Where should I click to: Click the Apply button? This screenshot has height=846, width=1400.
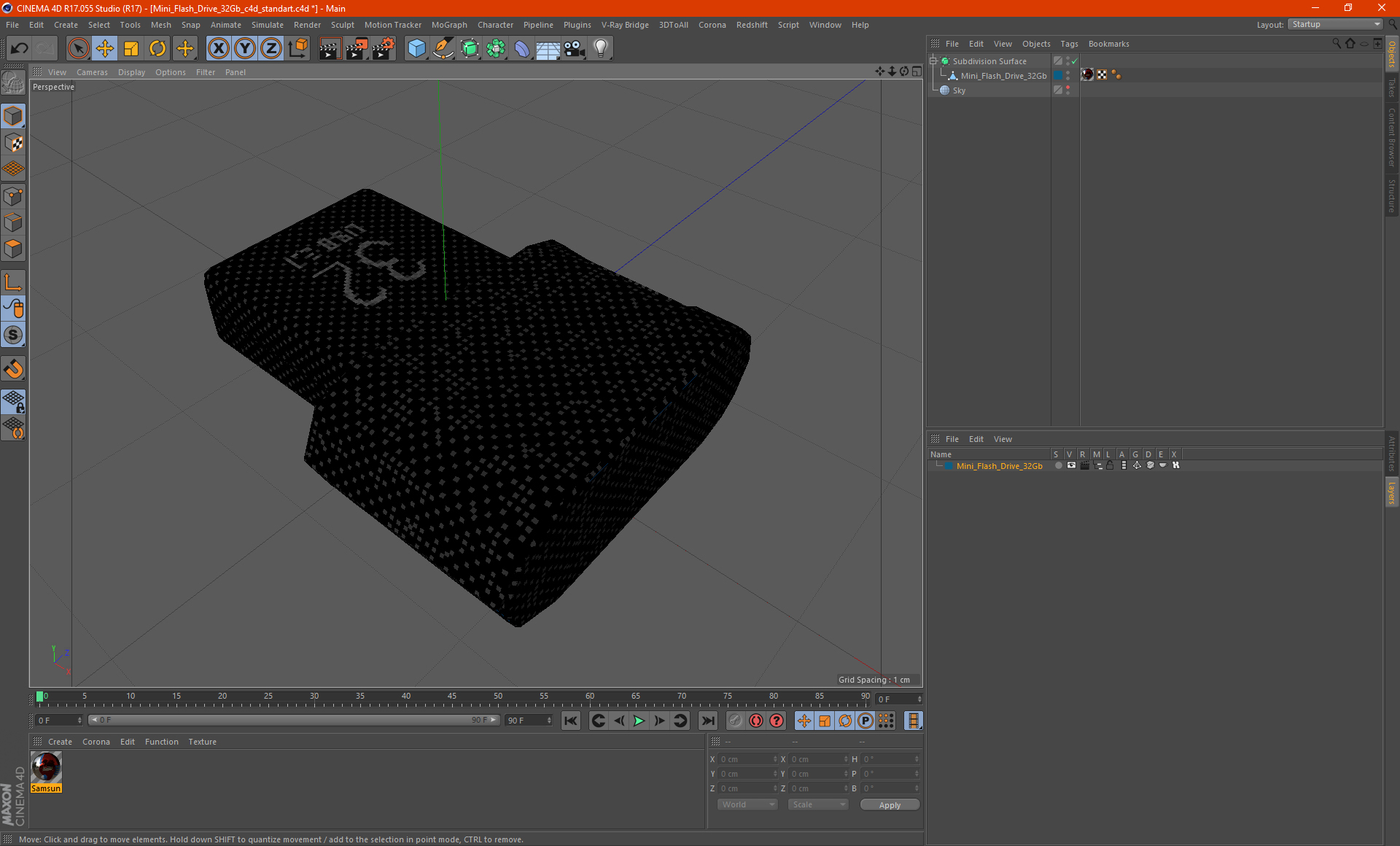click(890, 805)
